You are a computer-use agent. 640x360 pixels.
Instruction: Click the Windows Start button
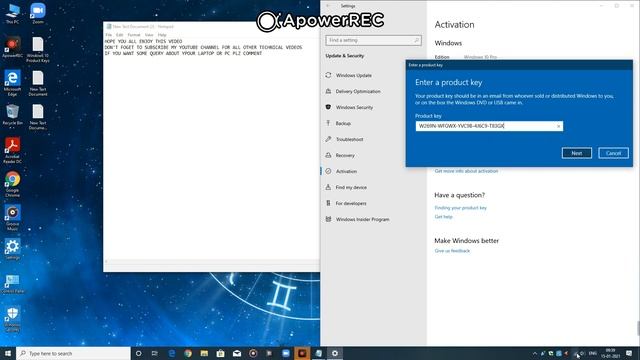[8, 353]
